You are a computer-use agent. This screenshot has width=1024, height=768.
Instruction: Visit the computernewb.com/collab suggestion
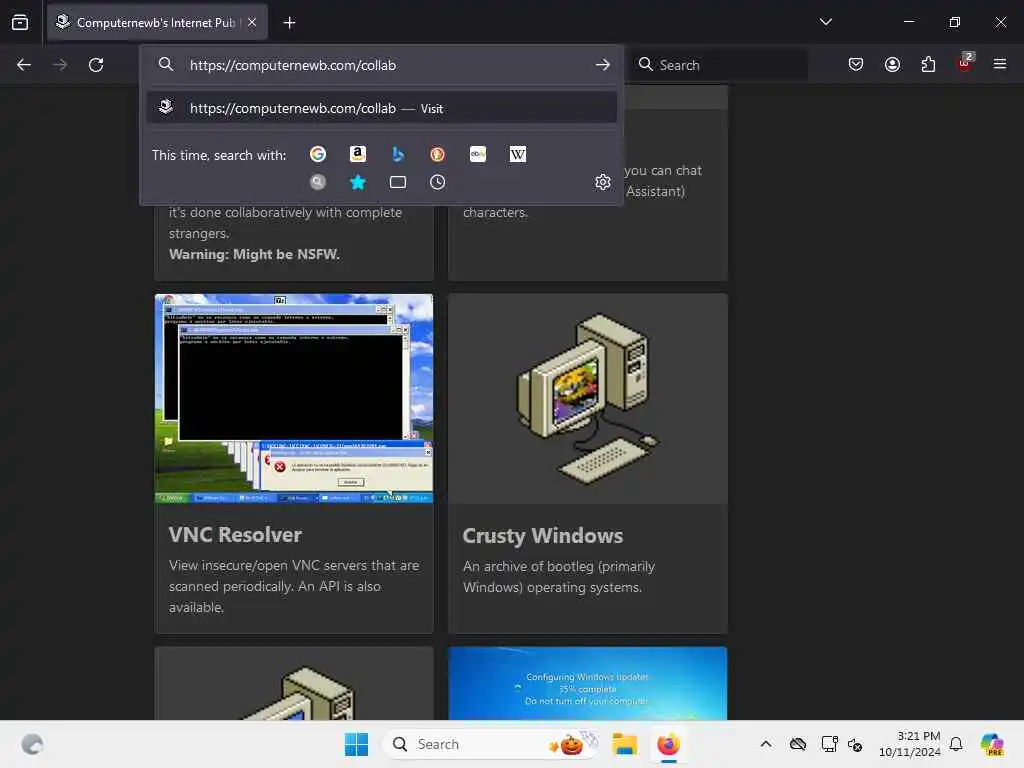pyautogui.click(x=382, y=108)
